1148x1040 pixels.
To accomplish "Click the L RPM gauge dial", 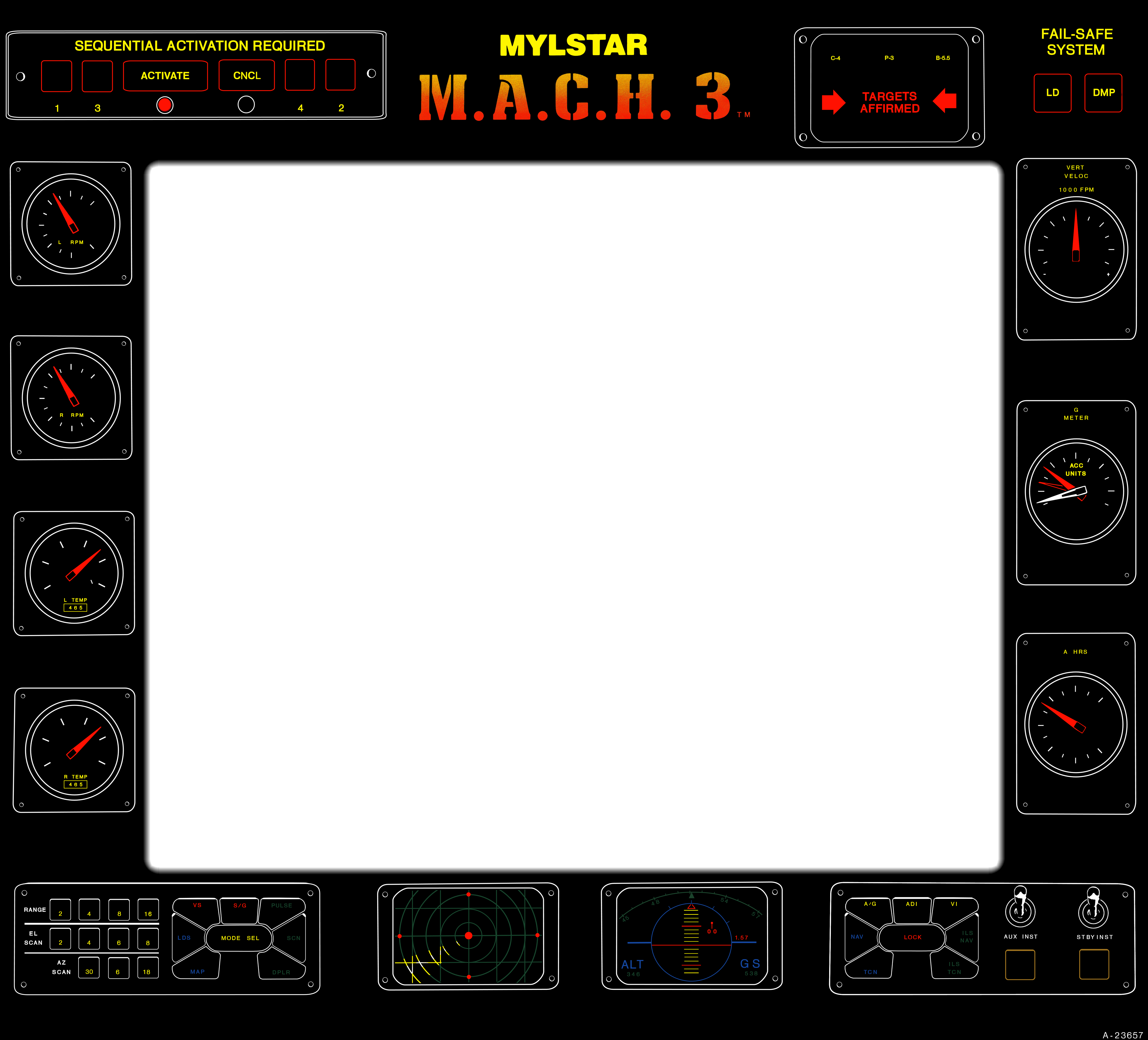I will (71, 224).
